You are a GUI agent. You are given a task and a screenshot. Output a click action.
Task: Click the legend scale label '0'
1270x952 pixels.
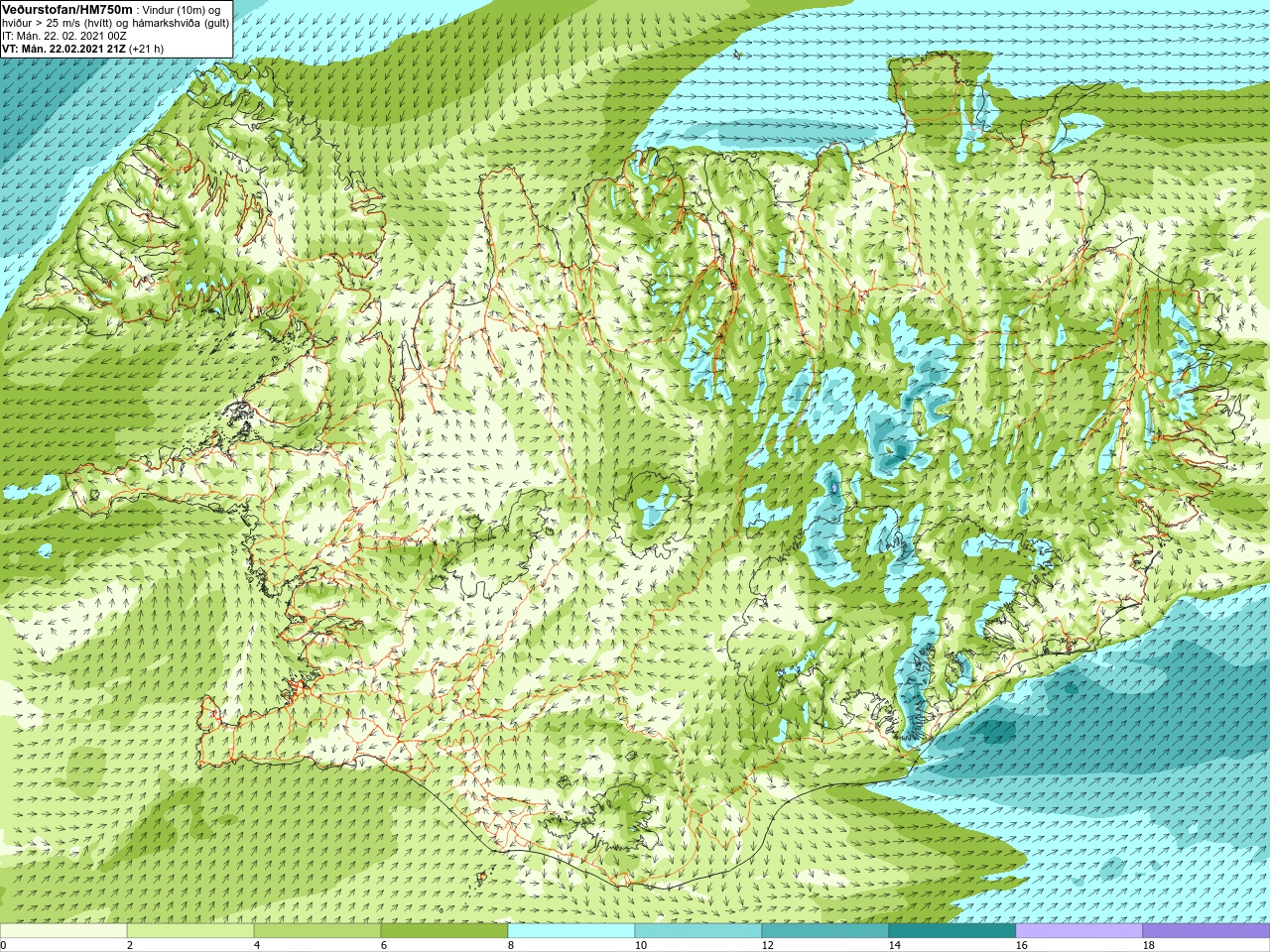click(3, 945)
